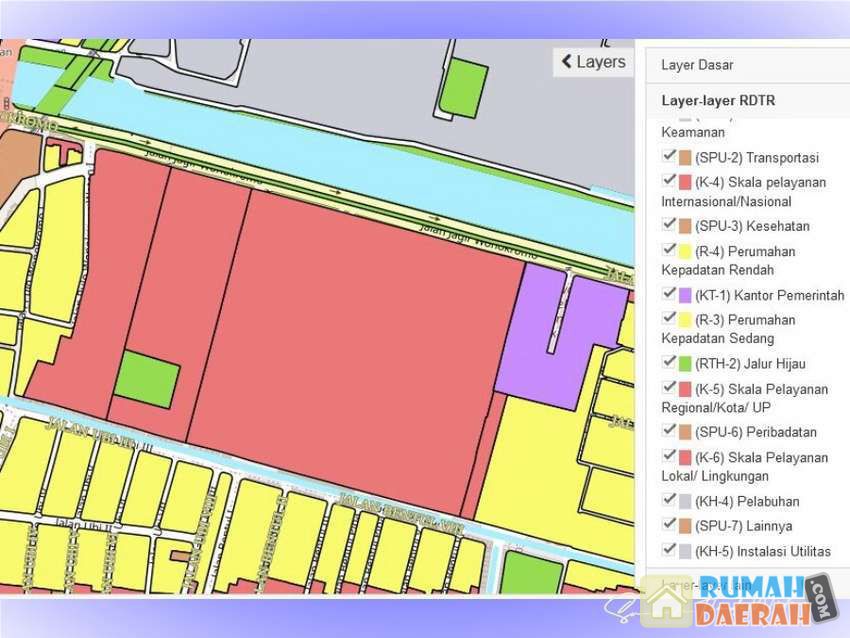
Task: Click the (K-4) red color swatch
Action: click(x=685, y=181)
